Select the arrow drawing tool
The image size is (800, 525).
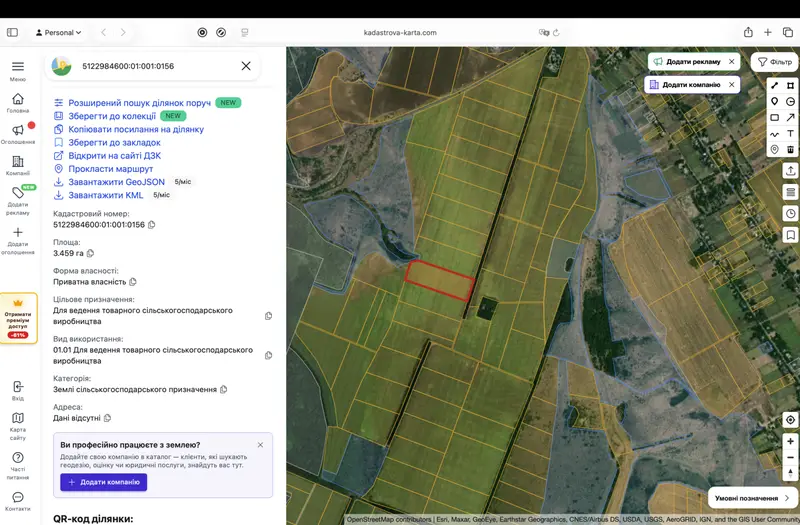click(790, 117)
